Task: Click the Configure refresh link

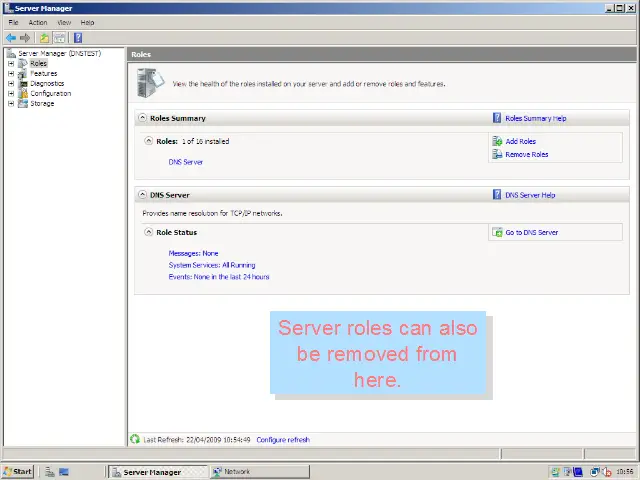Action: (283, 440)
